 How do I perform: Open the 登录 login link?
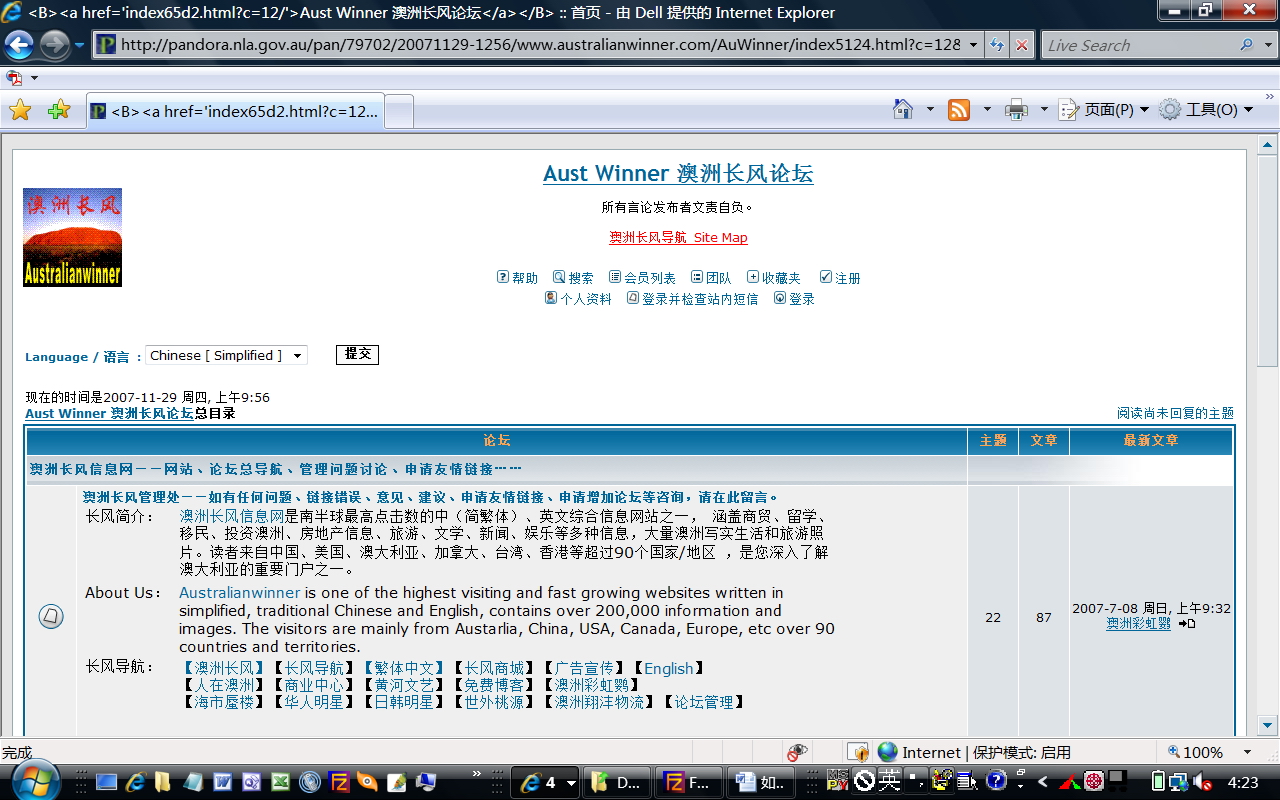794,298
